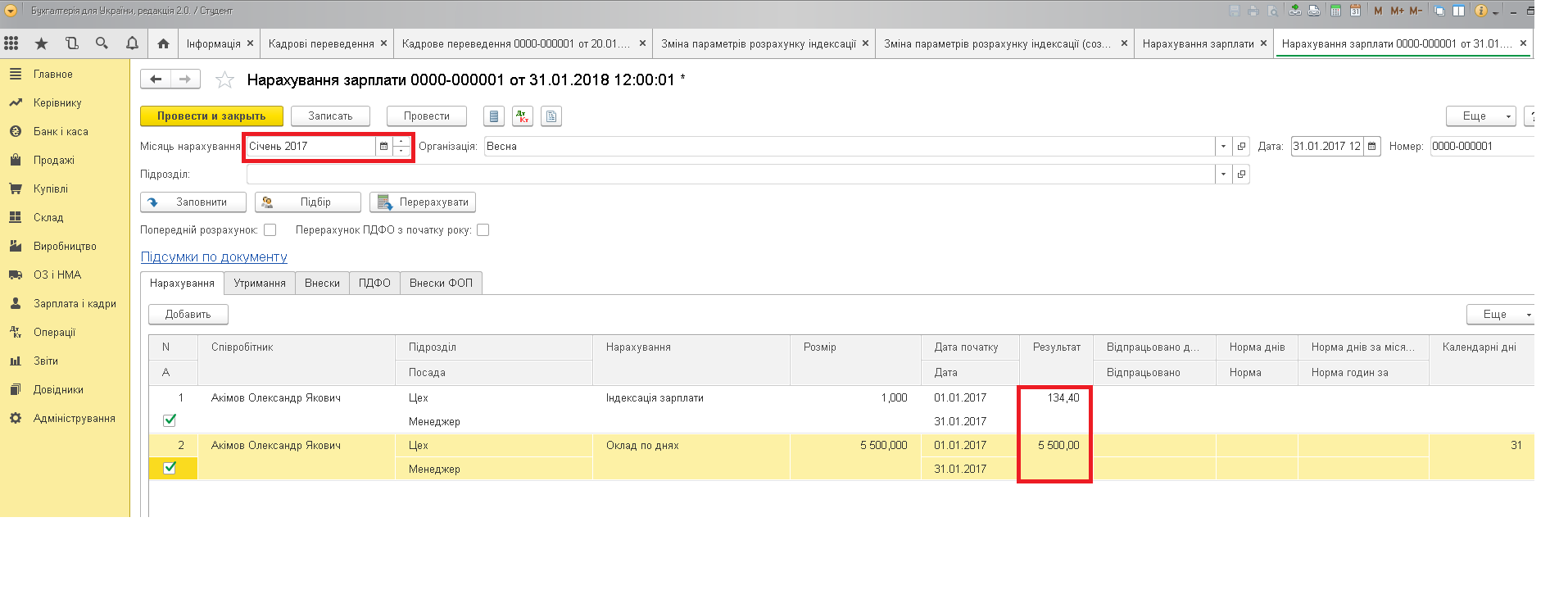
Task: Click the Заповнити button
Action: click(x=193, y=202)
